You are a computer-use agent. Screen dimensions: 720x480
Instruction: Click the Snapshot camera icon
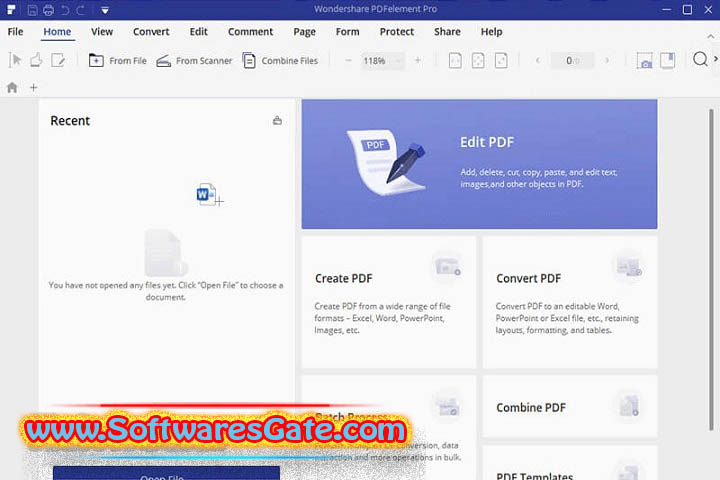(x=644, y=61)
